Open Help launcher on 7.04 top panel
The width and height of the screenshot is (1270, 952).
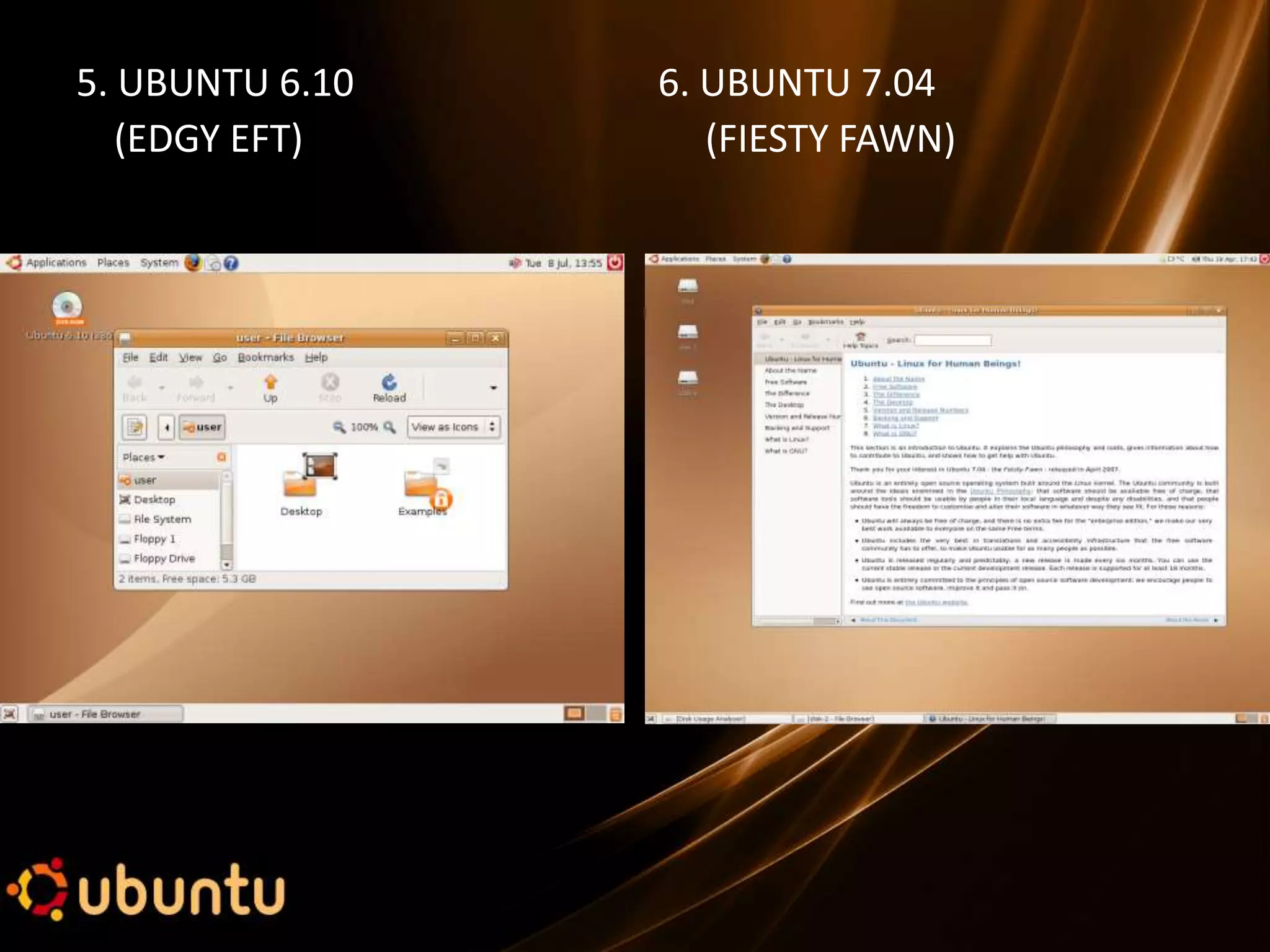coord(786,259)
